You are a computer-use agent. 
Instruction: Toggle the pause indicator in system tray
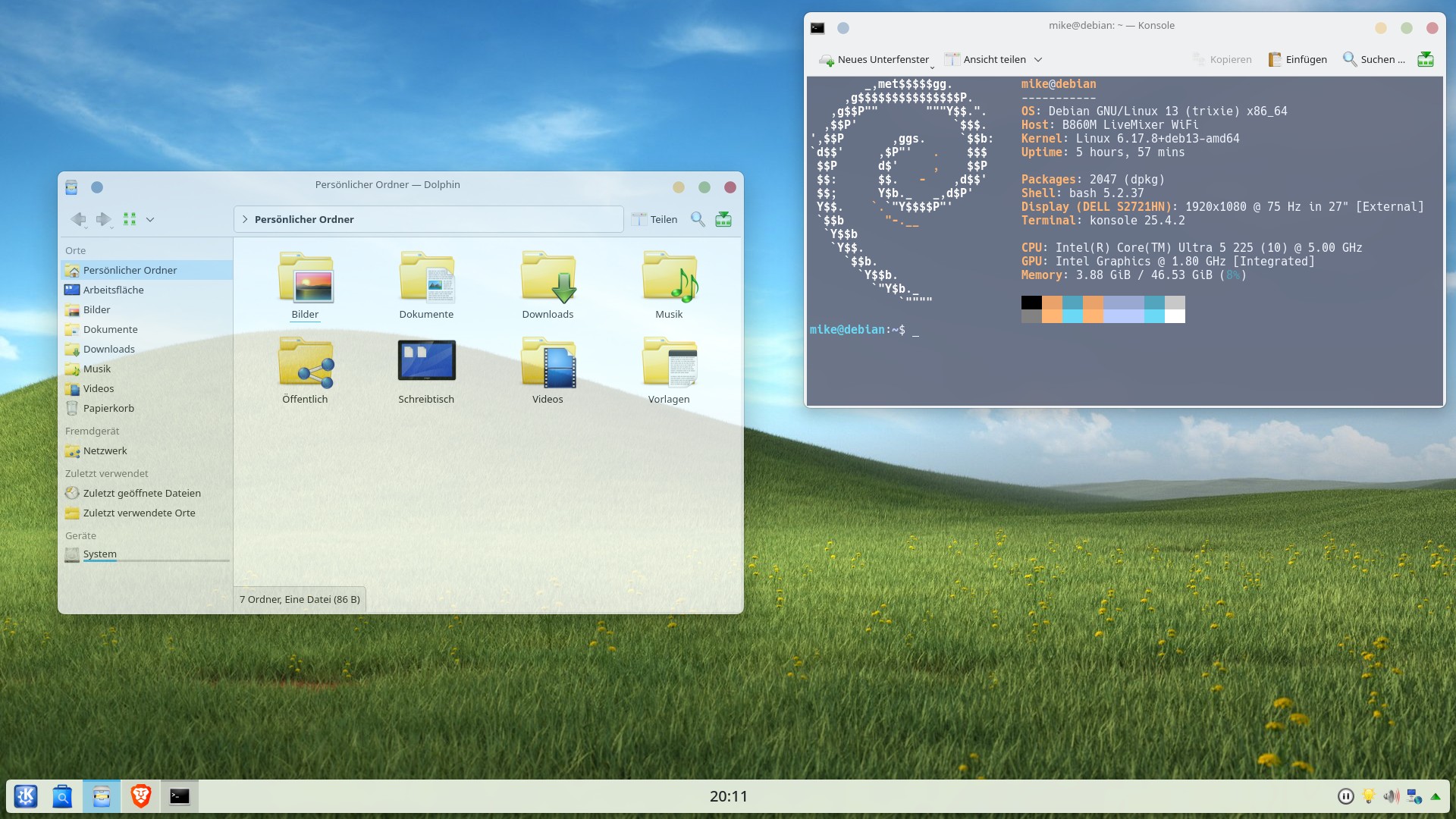click(1346, 796)
